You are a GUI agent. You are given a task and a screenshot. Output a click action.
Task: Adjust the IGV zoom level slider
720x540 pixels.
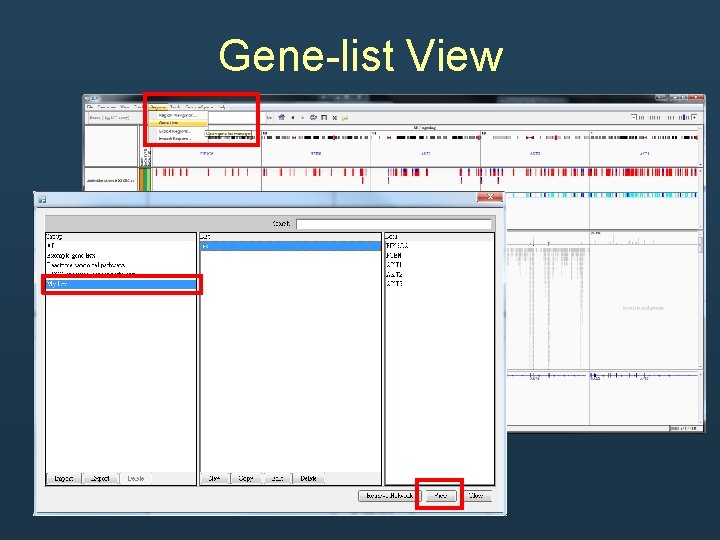664,118
